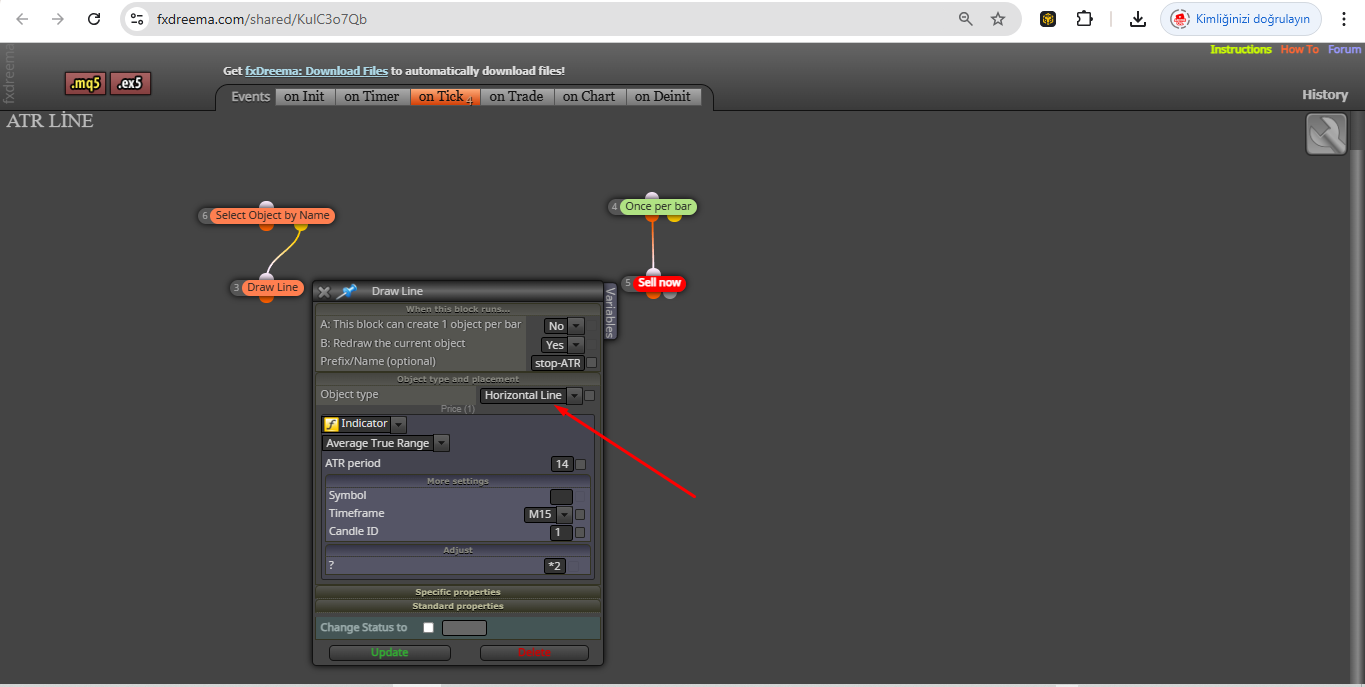Open the History panel
Viewport: 1365px width, 687px height.
1325,95
